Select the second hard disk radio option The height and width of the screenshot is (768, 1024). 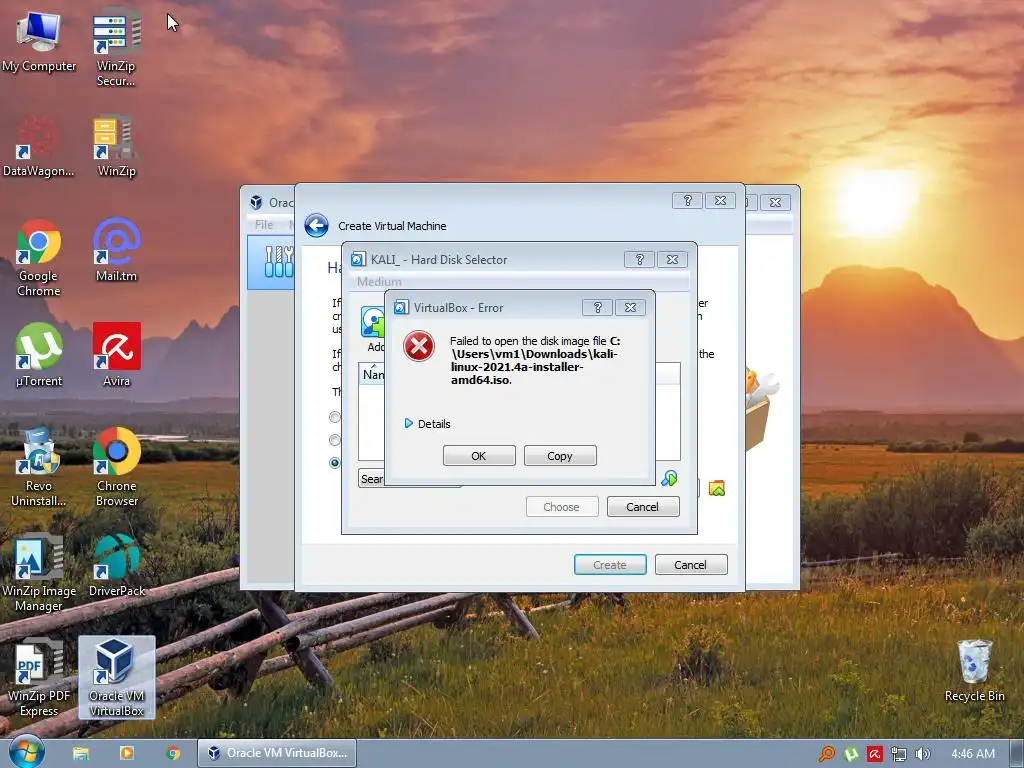click(x=335, y=440)
